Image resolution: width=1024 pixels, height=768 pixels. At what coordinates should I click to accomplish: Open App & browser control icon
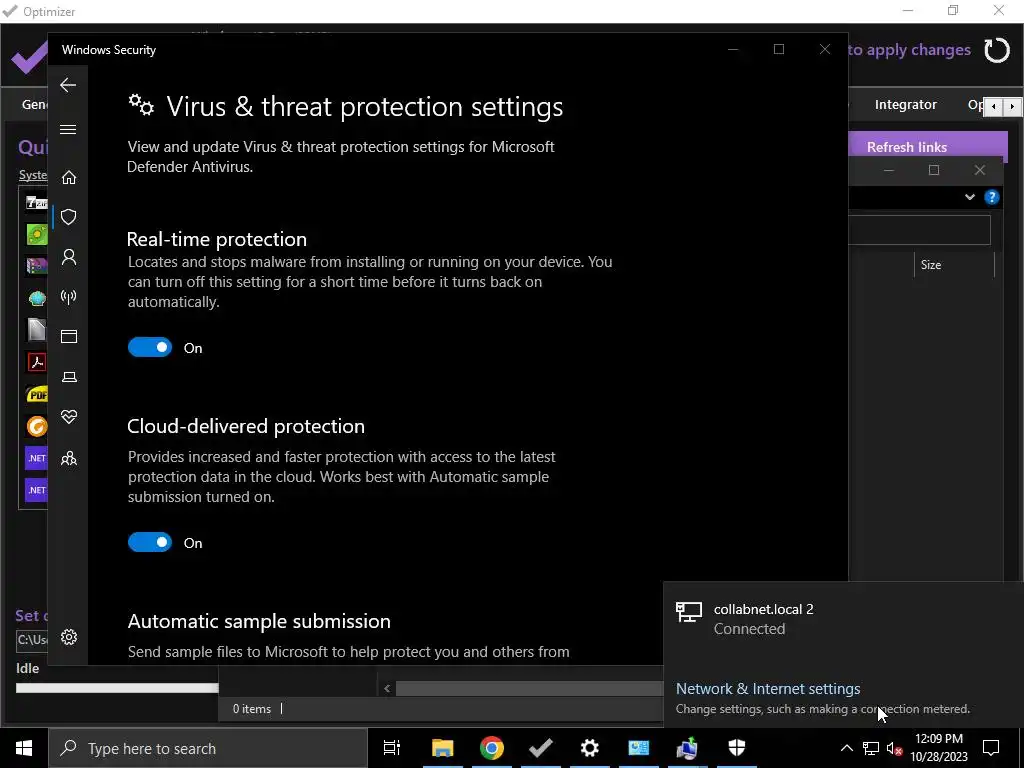[69, 336]
